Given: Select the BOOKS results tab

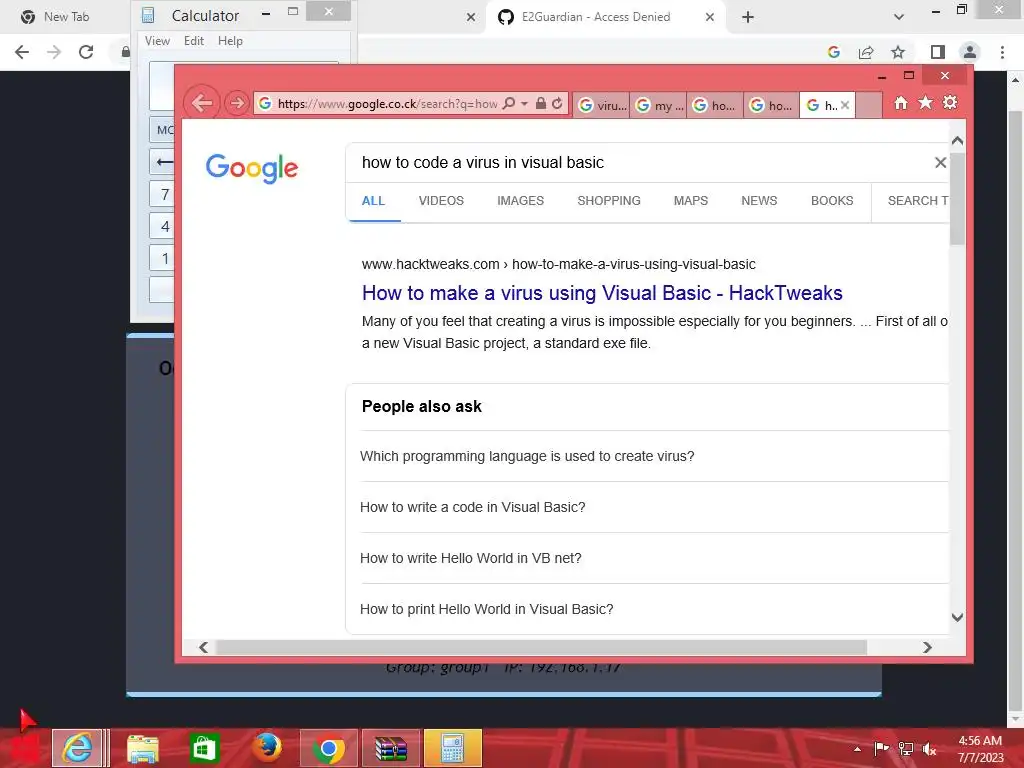Looking at the screenshot, I should (x=832, y=200).
